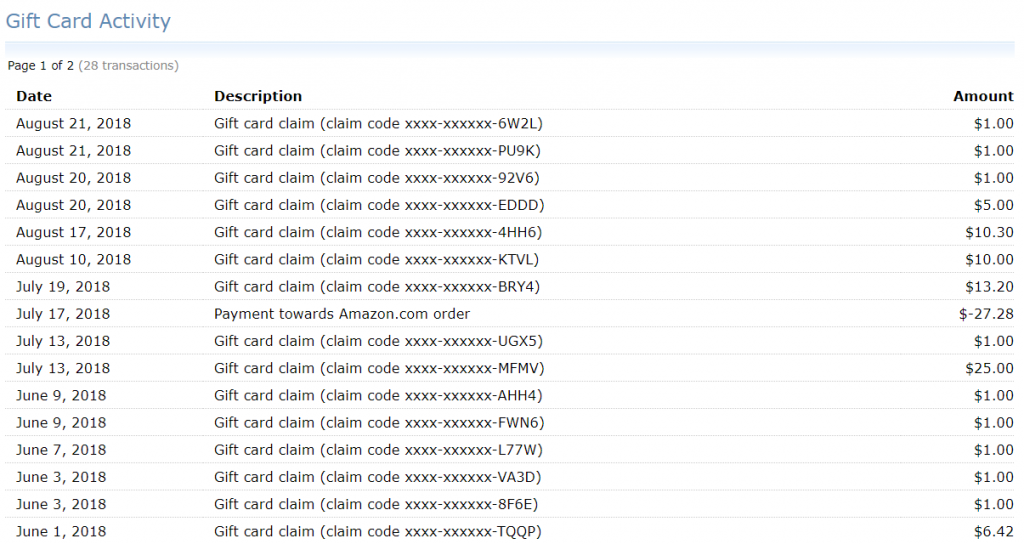
Task: Click the July 19, 2018 date
Action: 63,287
